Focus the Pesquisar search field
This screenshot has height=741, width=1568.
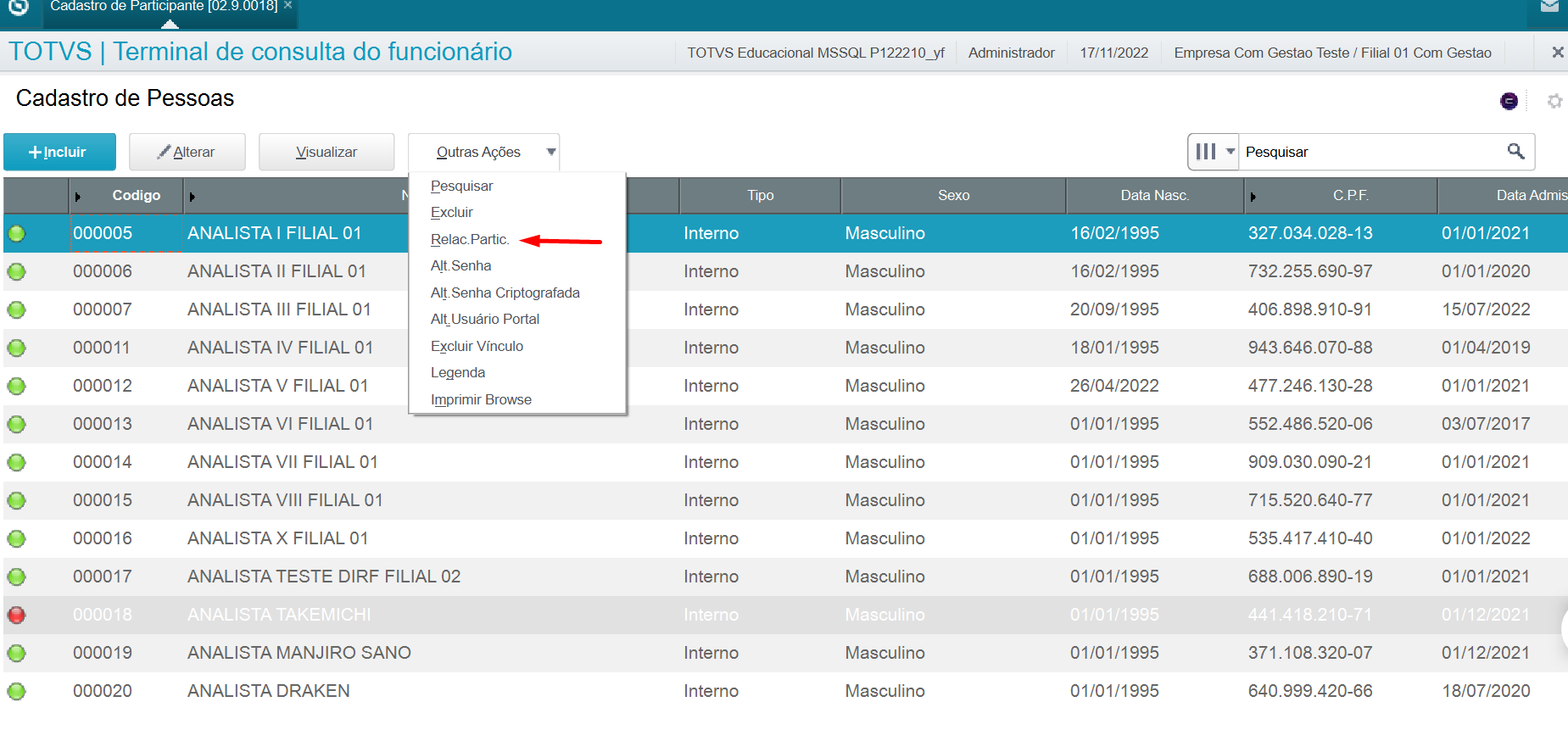coord(1370,152)
